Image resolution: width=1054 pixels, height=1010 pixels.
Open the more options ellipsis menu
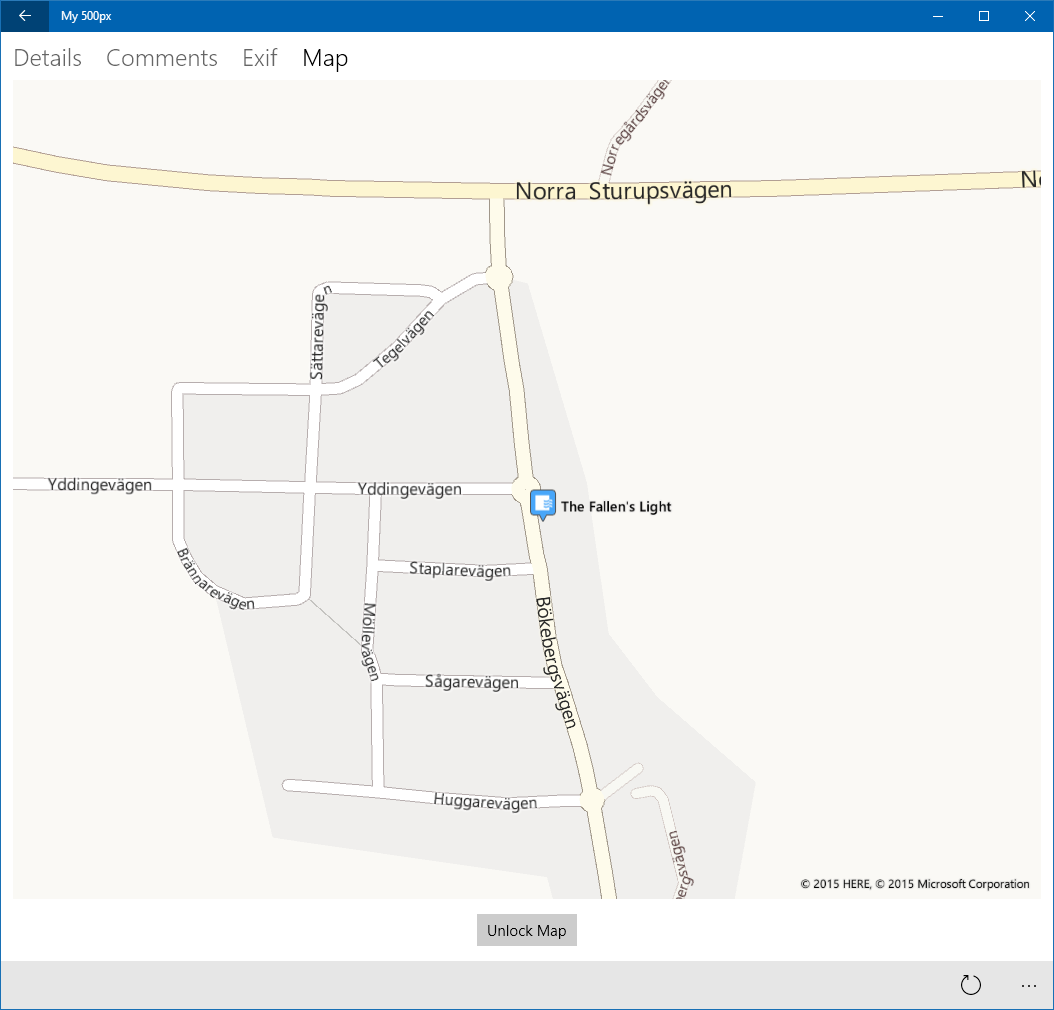(1028, 985)
